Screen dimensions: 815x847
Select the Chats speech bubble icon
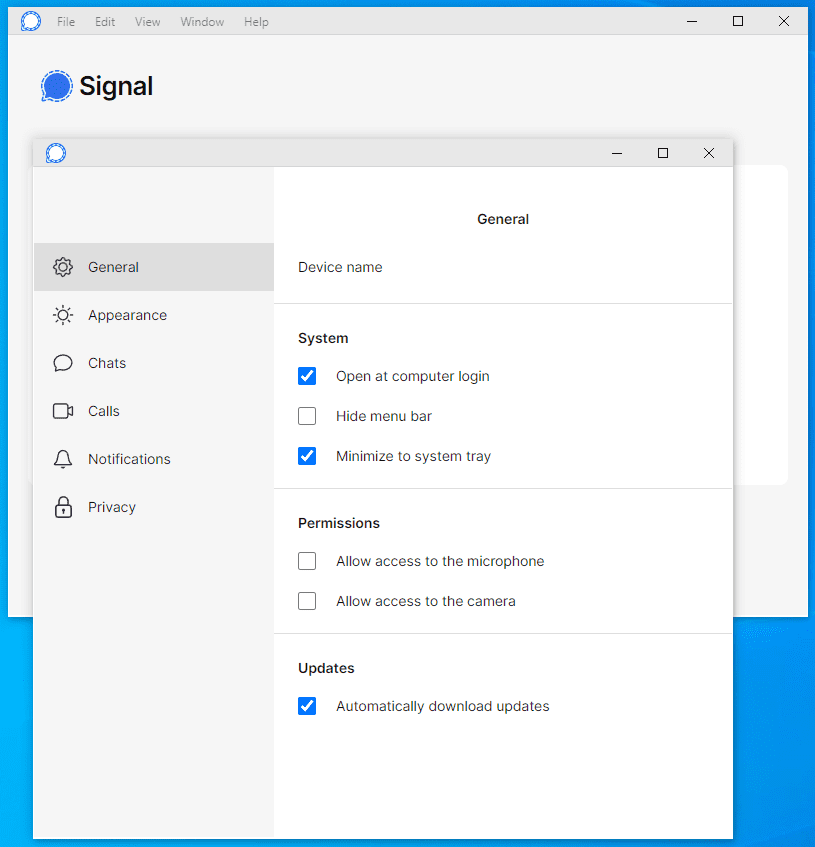point(63,363)
